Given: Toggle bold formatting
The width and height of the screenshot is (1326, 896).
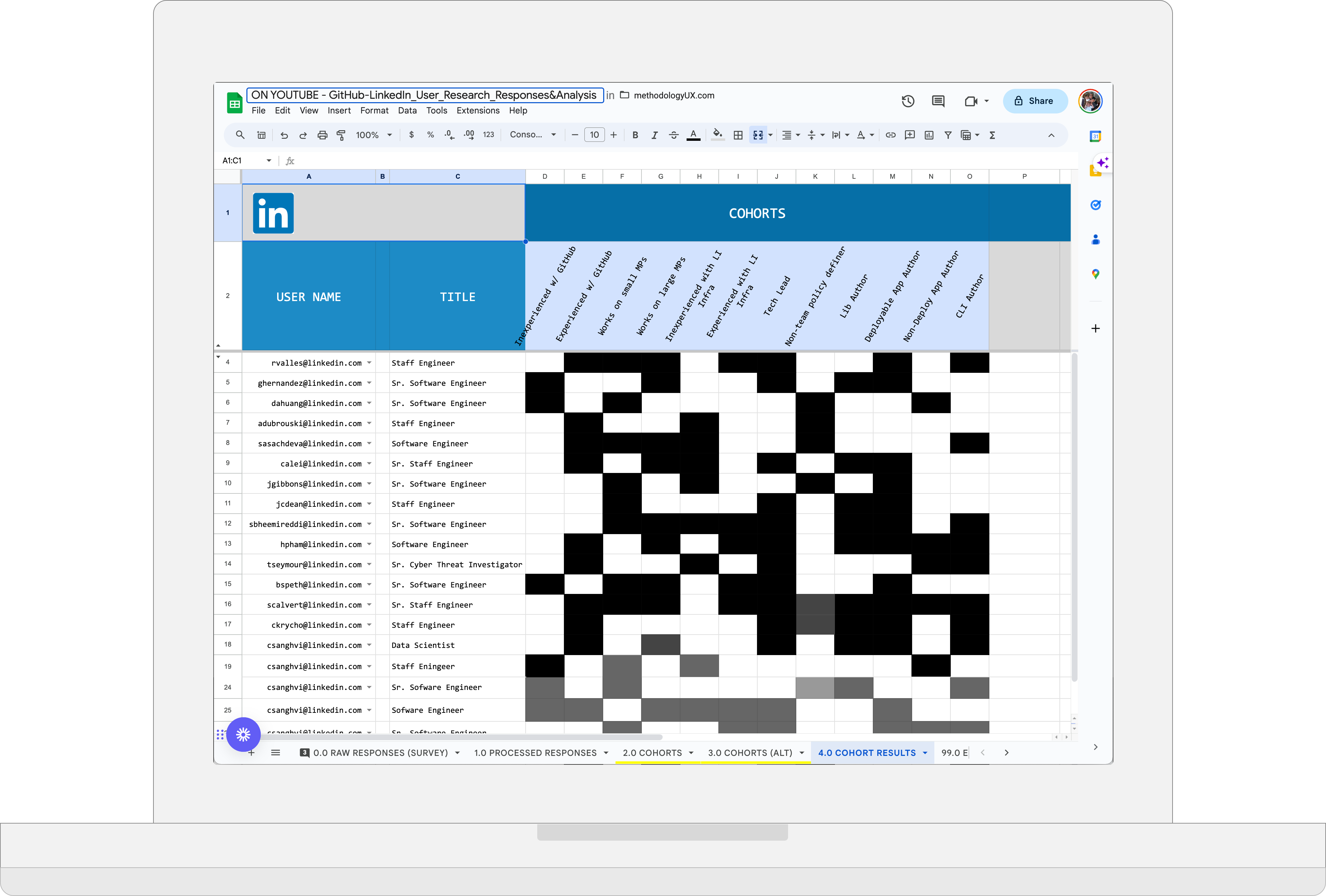Looking at the screenshot, I should coord(635,135).
